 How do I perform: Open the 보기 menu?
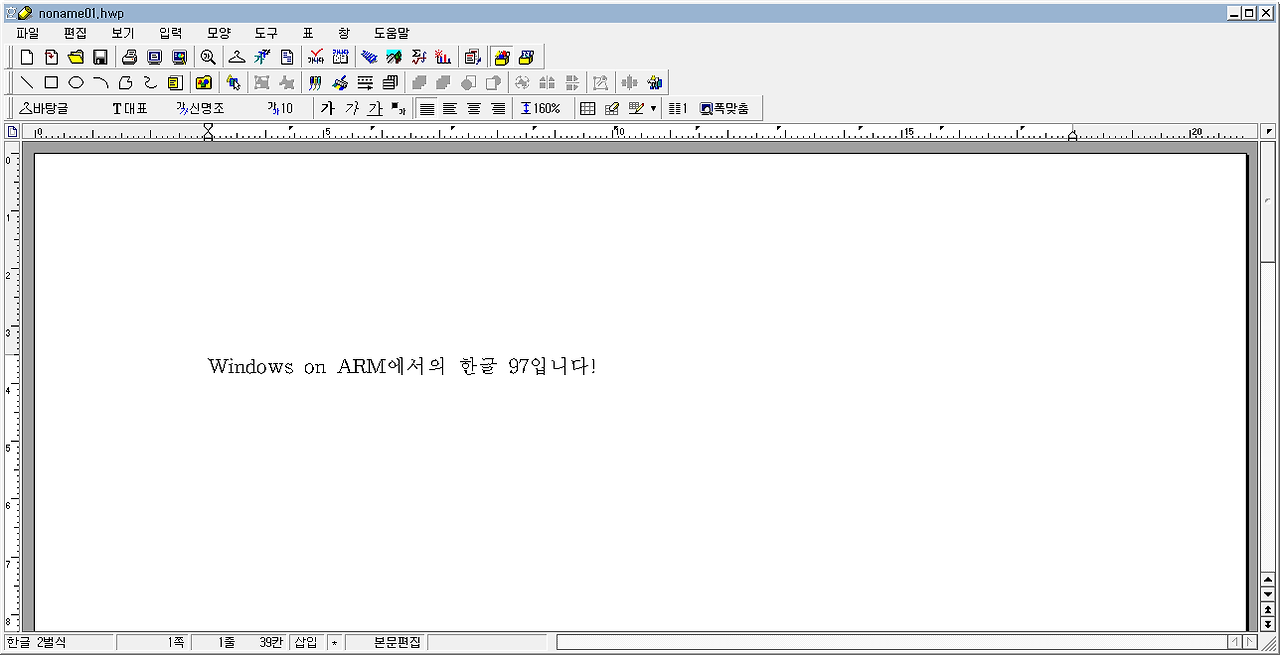pyautogui.click(x=123, y=33)
